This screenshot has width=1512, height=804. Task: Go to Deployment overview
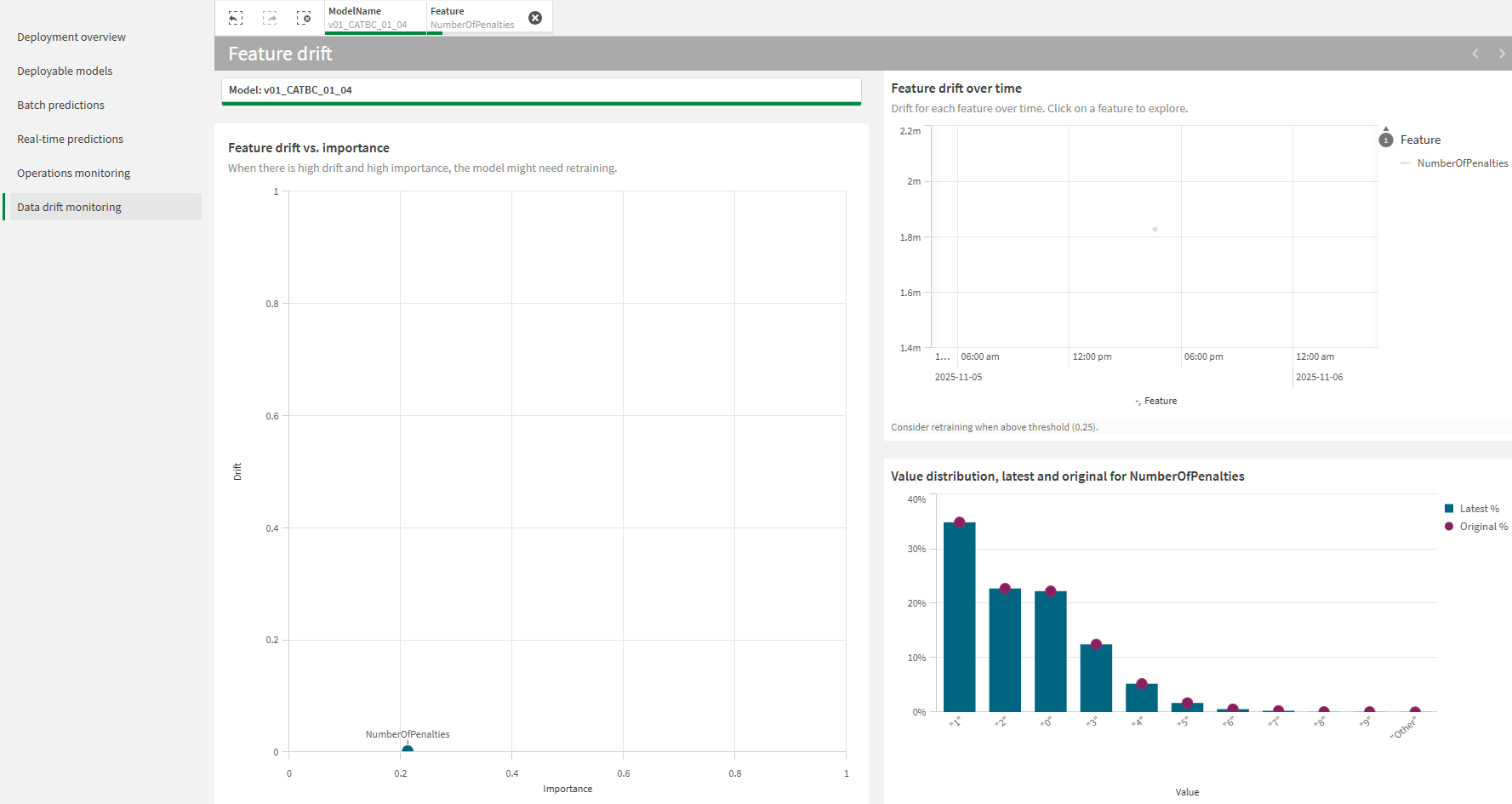(x=71, y=37)
